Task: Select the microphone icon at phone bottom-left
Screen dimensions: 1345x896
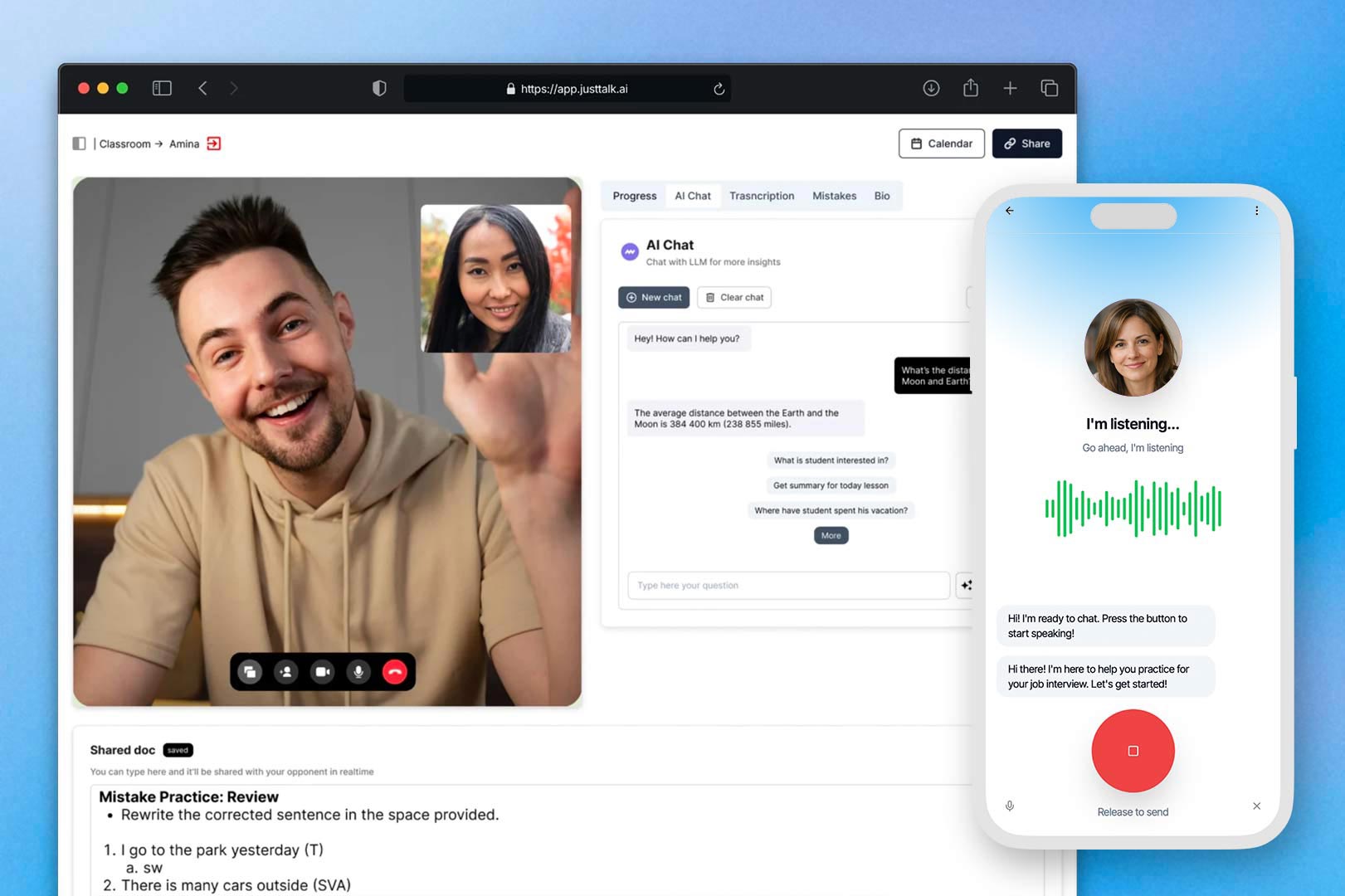Action: coord(1010,806)
